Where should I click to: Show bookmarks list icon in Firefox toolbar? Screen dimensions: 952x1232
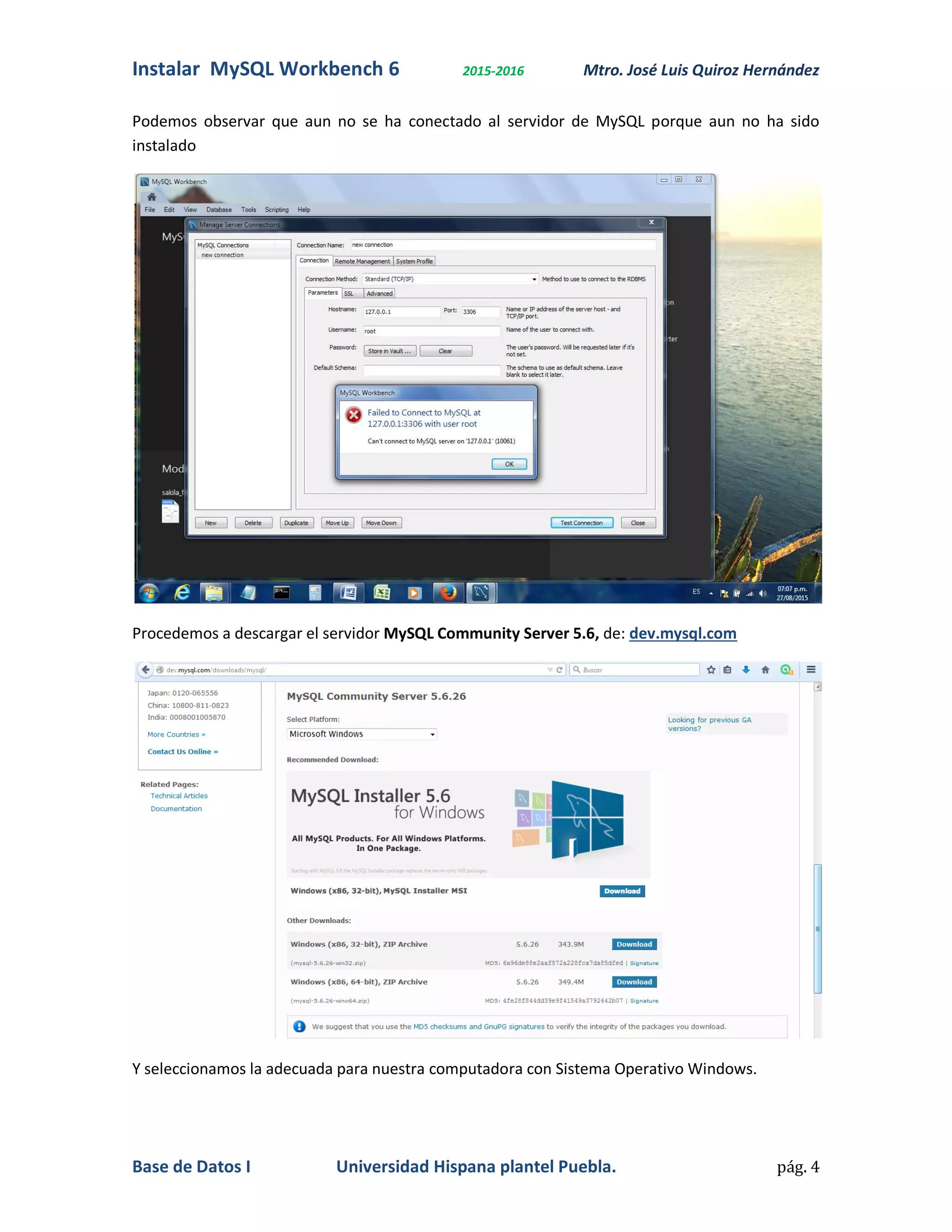(727, 669)
